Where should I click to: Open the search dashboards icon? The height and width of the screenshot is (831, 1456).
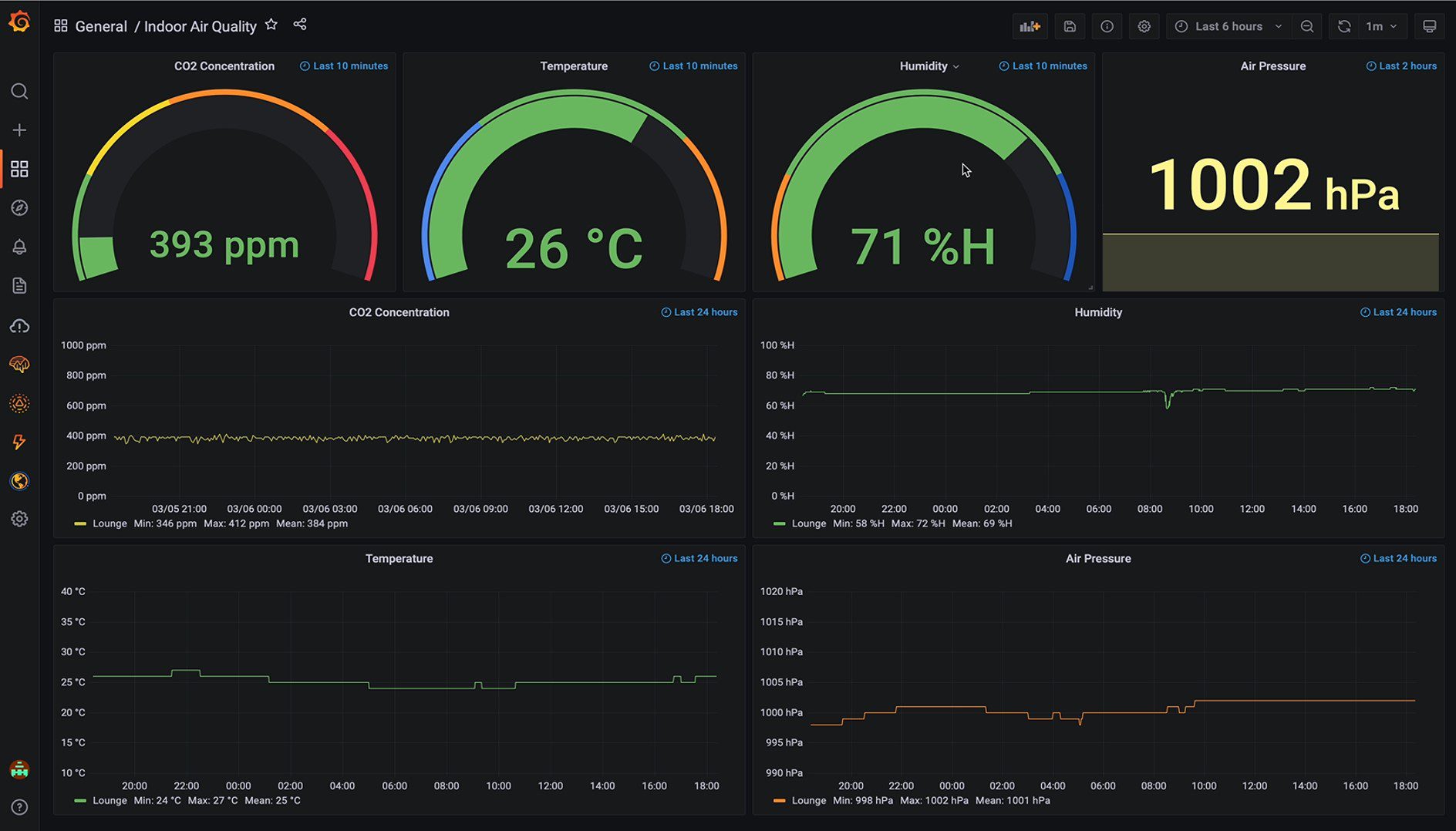pos(19,92)
